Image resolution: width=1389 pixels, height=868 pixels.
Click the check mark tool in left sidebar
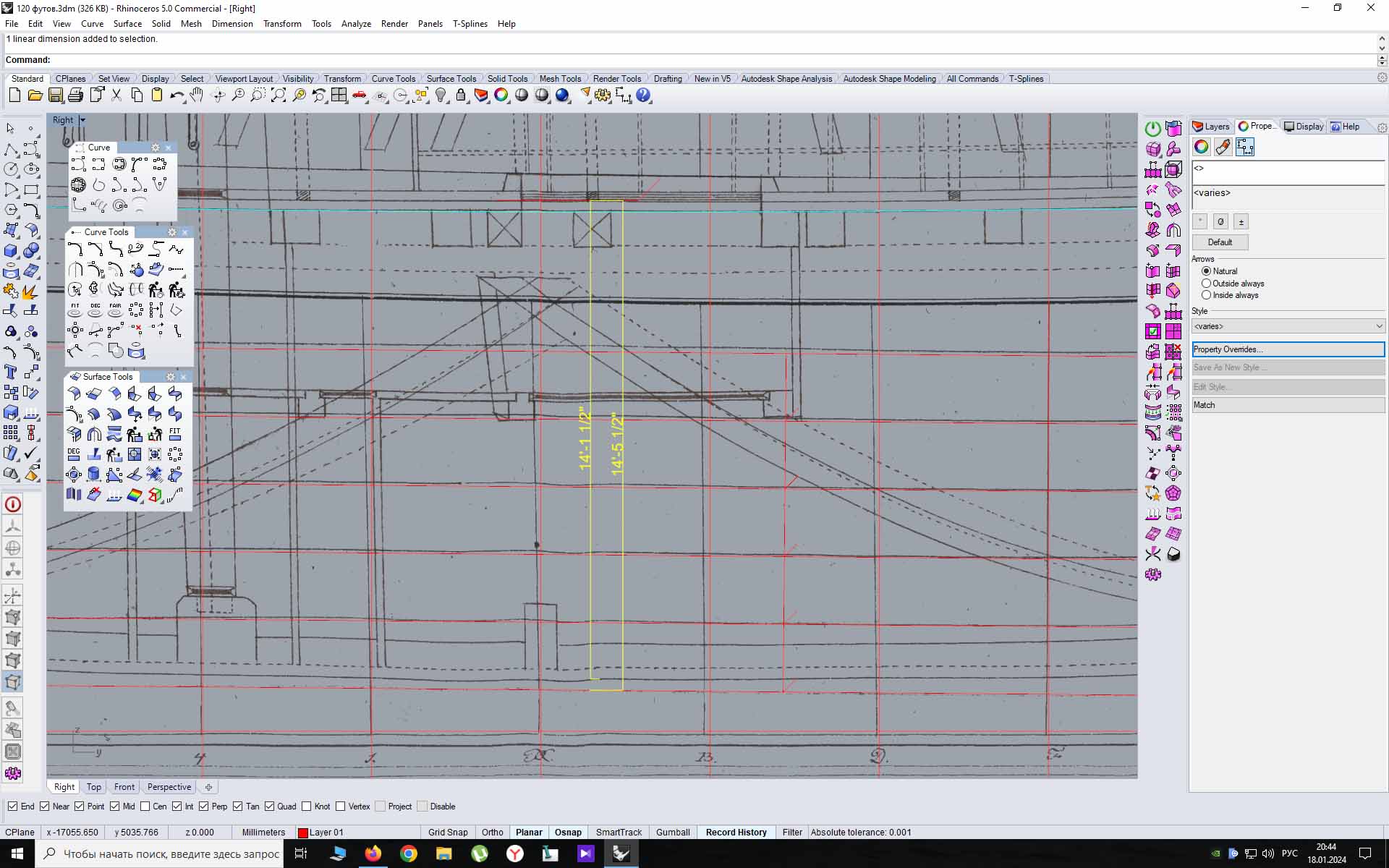(x=31, y=454)
